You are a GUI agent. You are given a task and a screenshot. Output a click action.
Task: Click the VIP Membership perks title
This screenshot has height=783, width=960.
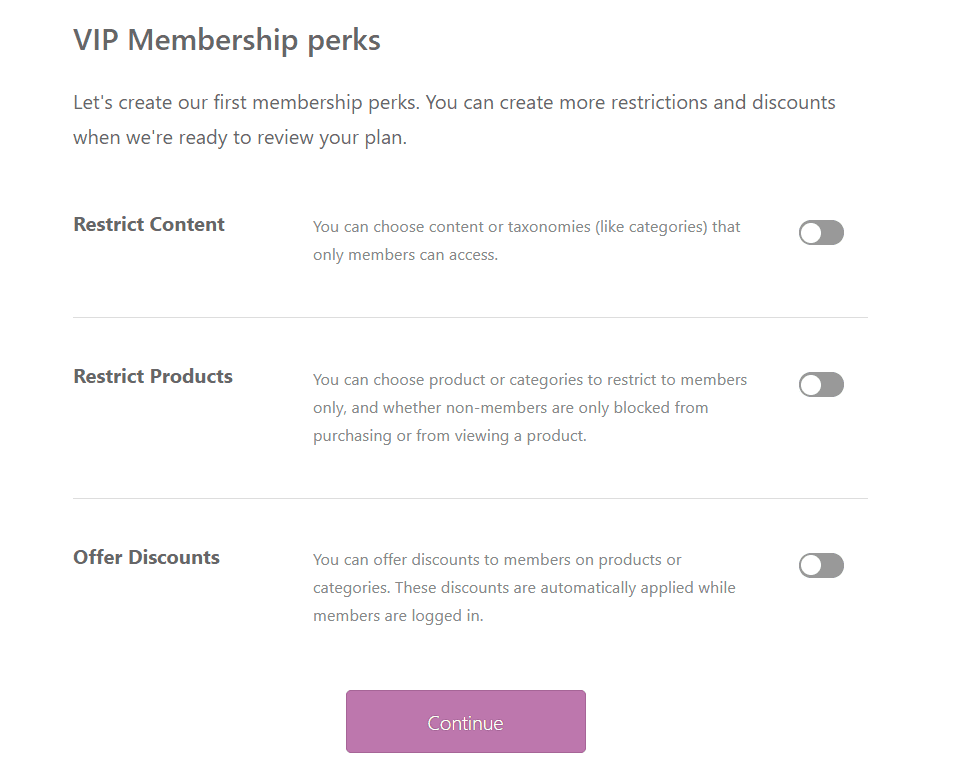(226, 40)
